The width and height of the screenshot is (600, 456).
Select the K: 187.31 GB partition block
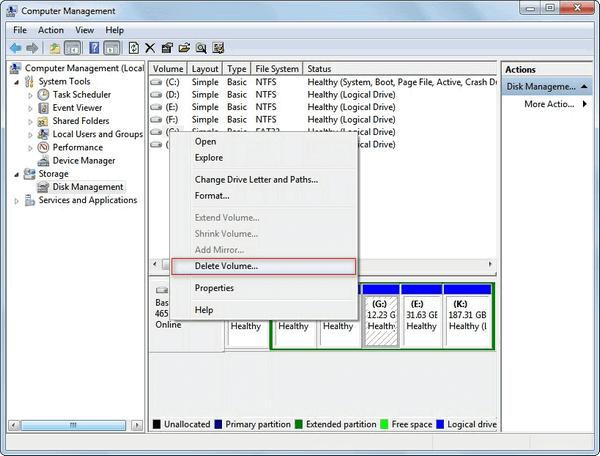pyautogui.click(x=467, y=316)
